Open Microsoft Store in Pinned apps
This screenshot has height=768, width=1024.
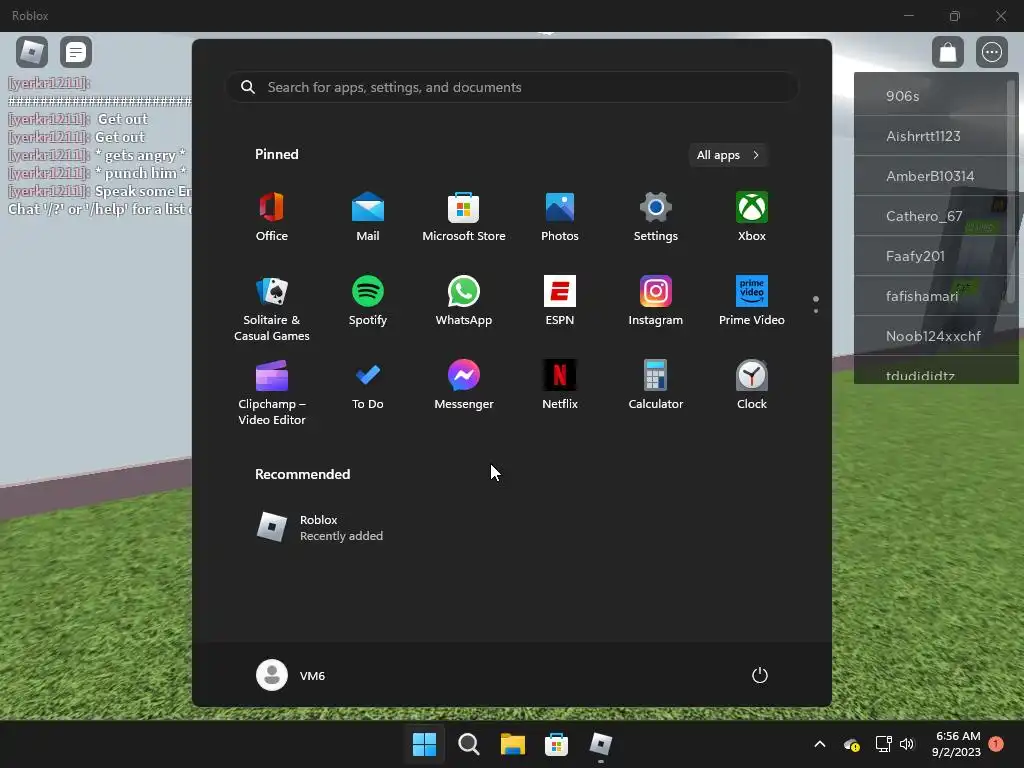coord(464,217)
